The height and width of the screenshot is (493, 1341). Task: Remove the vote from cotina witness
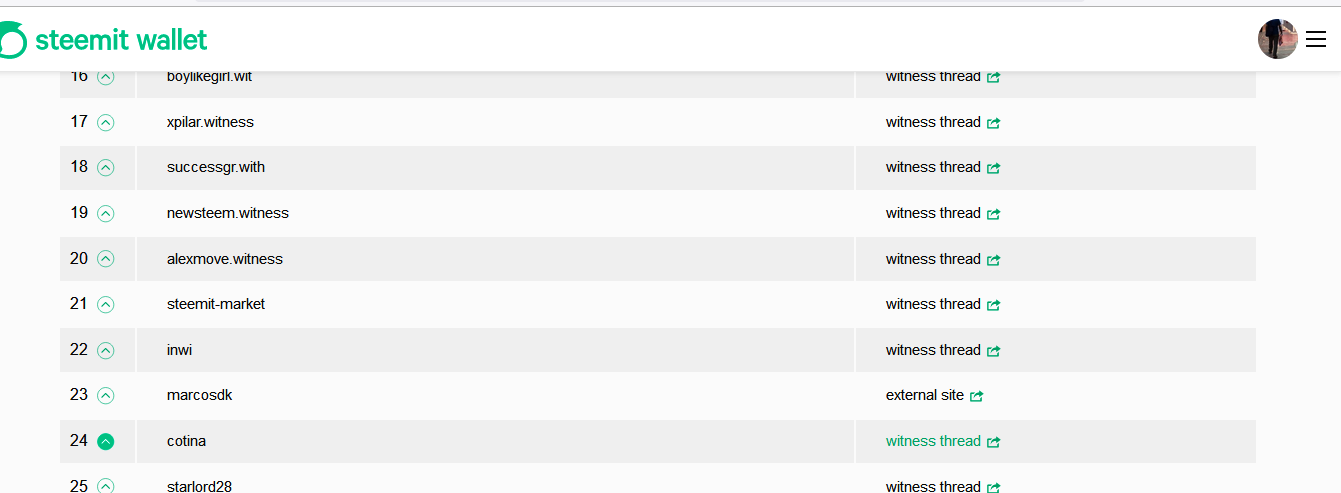tap(106, 441)
